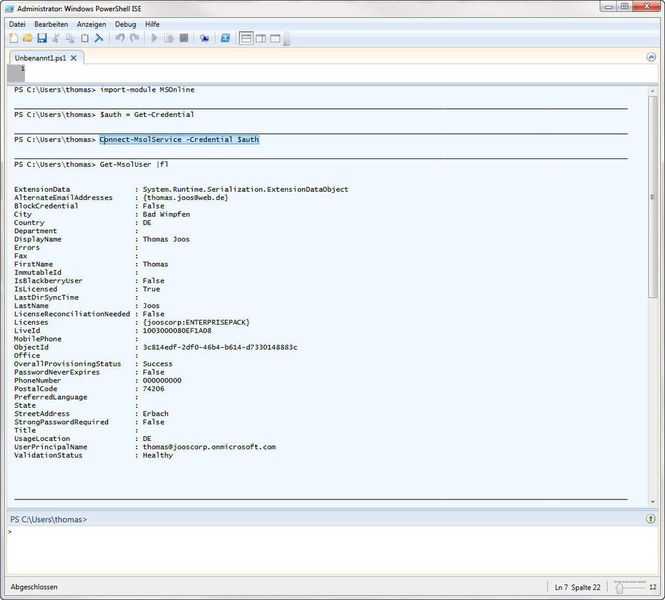Click the 'Ln 7 Spalte 22' status indicator
The image size is (665, 600).
coord(577,587)
